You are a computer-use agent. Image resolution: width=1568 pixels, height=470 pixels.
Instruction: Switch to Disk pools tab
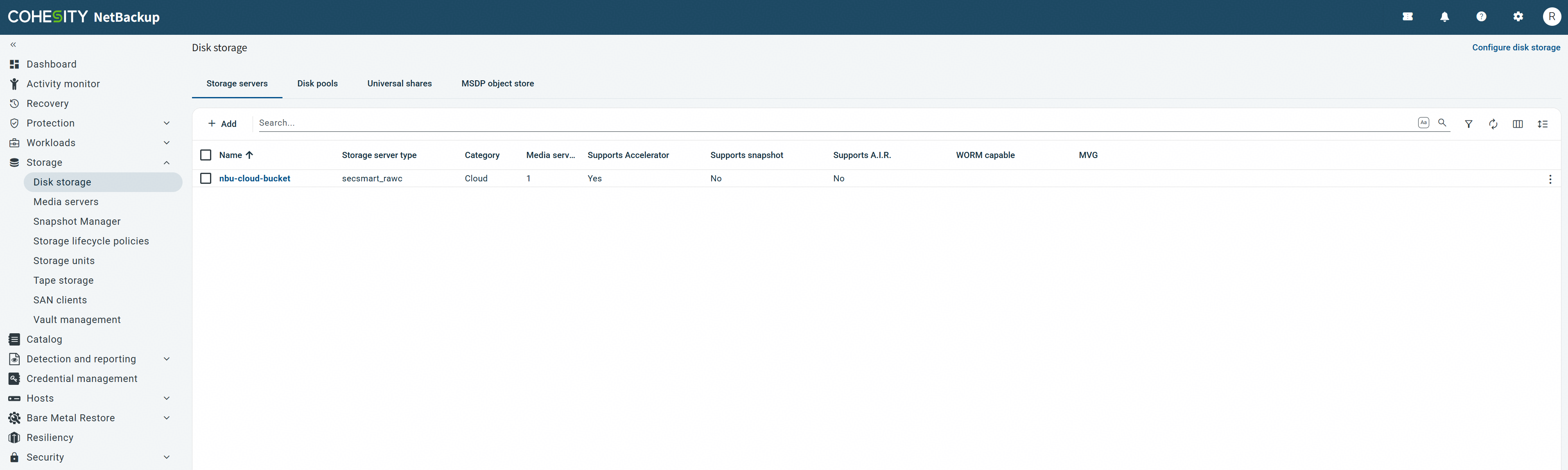pyautogui.click(x=317, y=84)
